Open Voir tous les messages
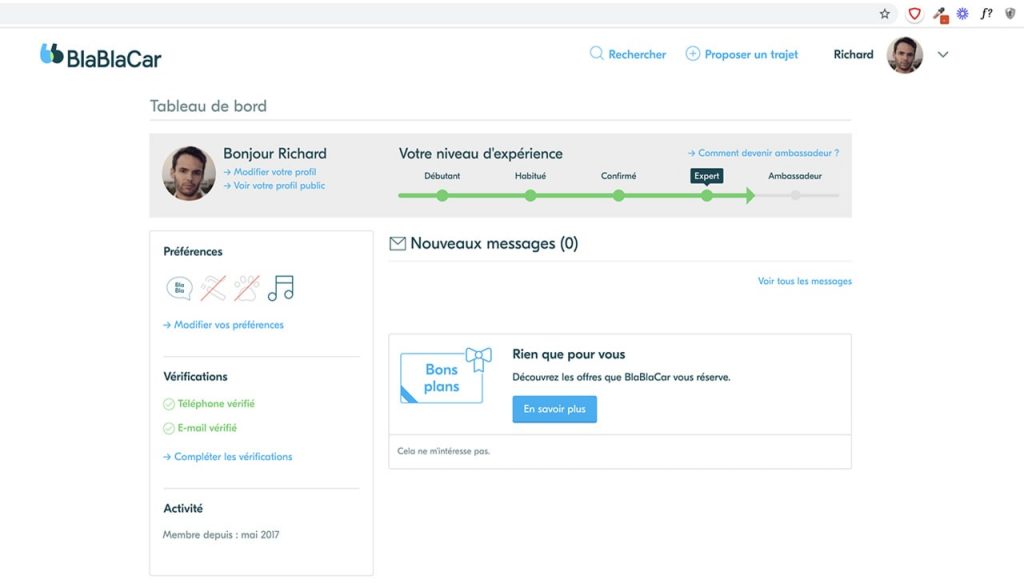The image size is (1024, 584). pos(805,281)
